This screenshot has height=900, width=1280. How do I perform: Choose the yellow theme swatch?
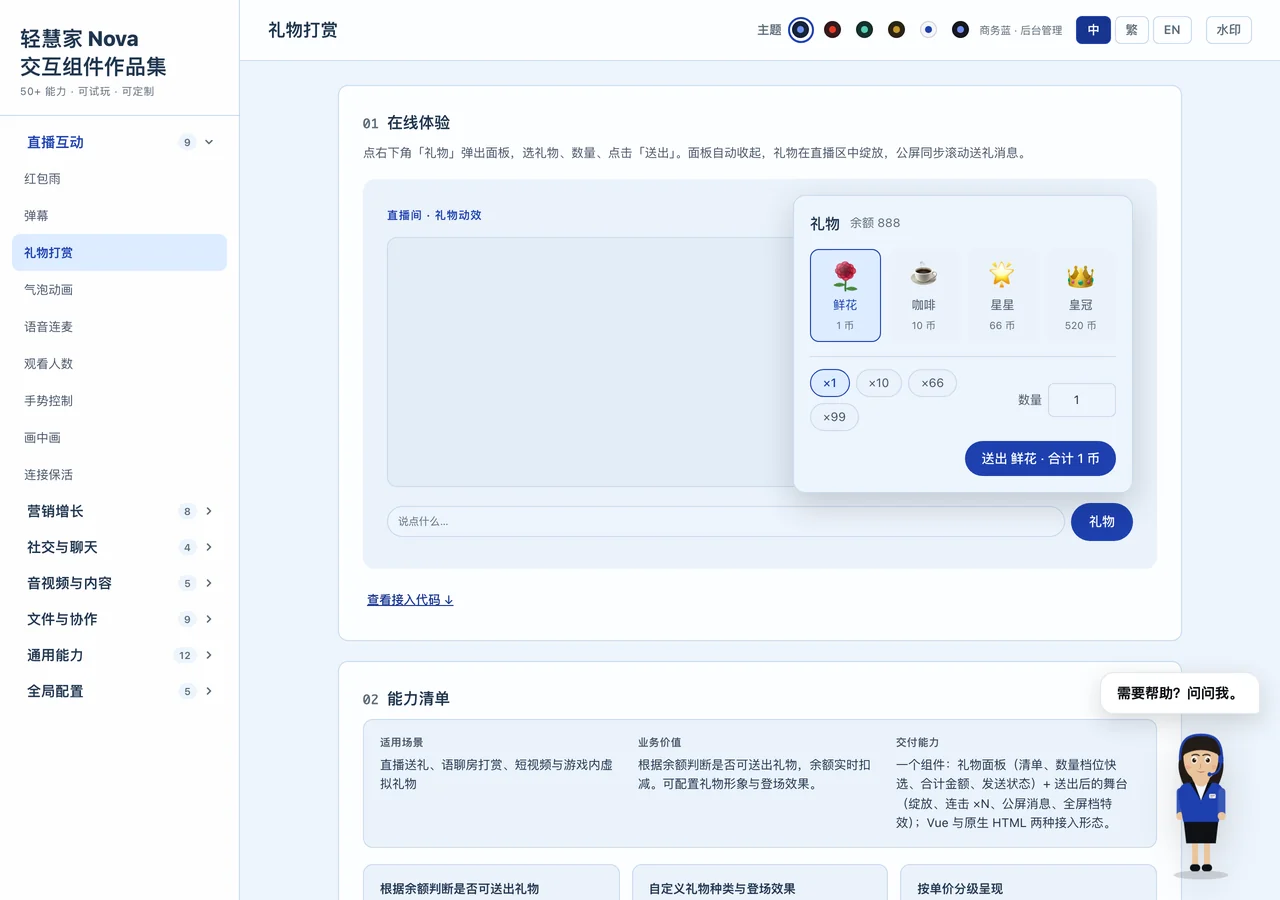point(896,30)
